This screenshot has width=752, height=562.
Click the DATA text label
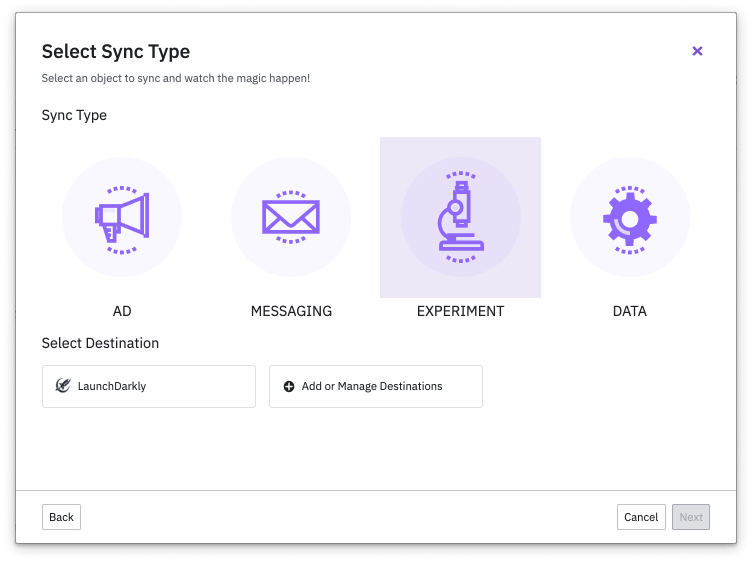(630, 311)
